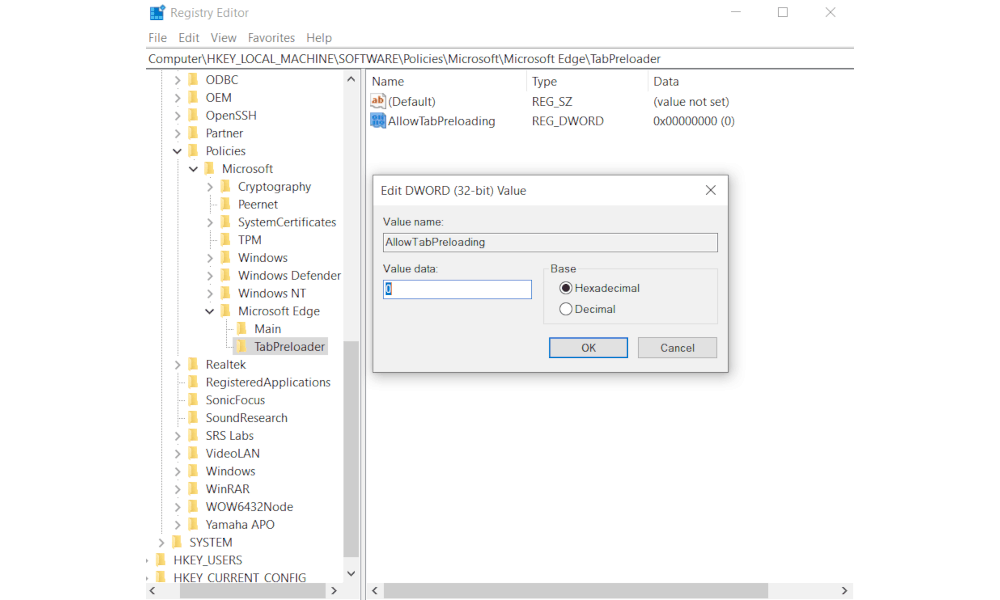This screenshot has width=1000, height=600.
Task: Click the tree pane horizontal scrollbar thumb
Action: [x=253, y=590]
